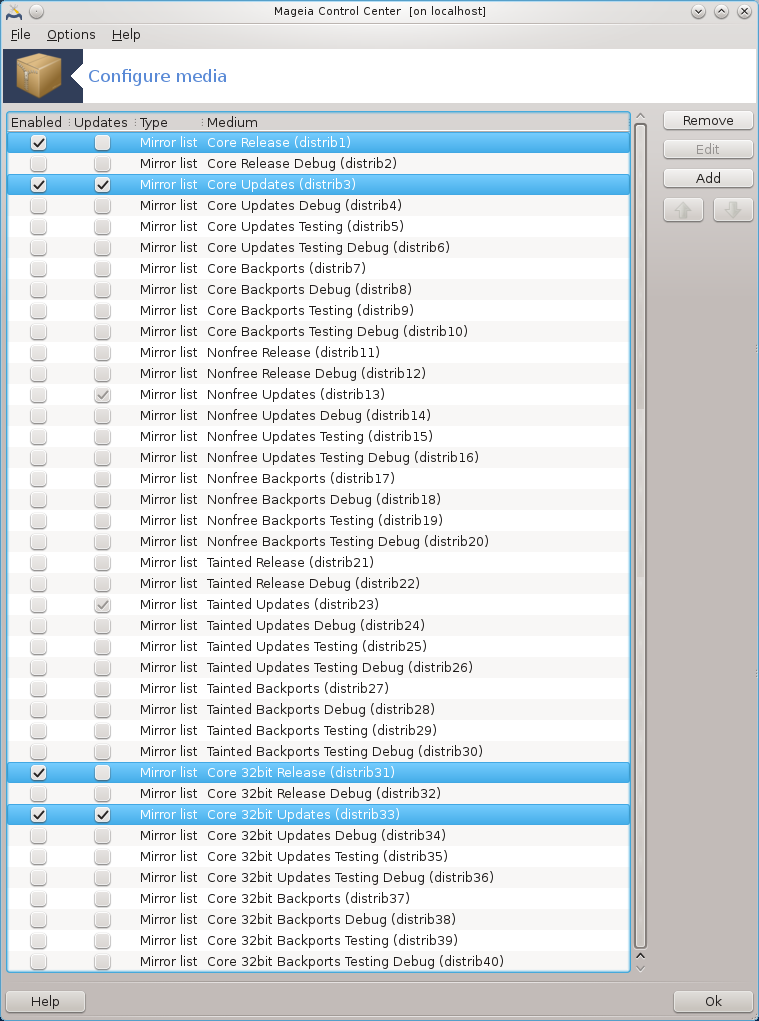Select row Nonfree Updates Testing (distrib15)

click(x=318, y=436)
